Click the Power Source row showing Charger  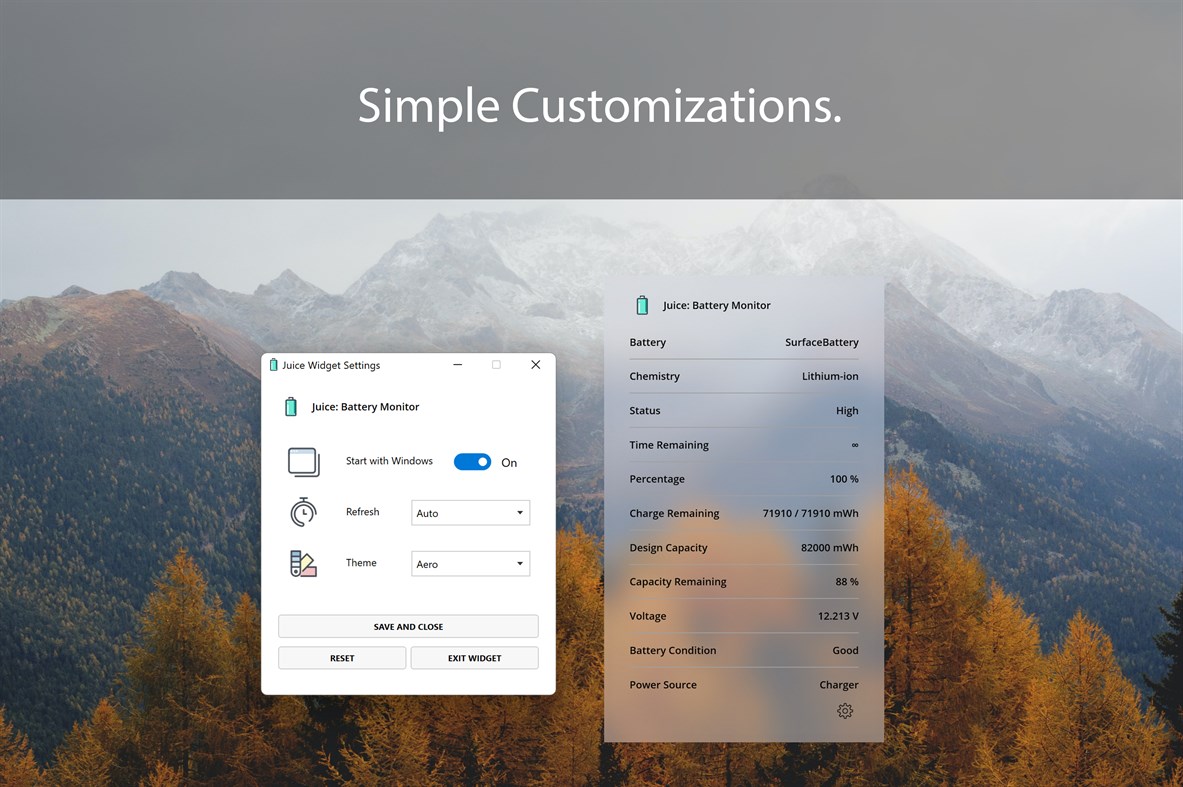[744, 684]
